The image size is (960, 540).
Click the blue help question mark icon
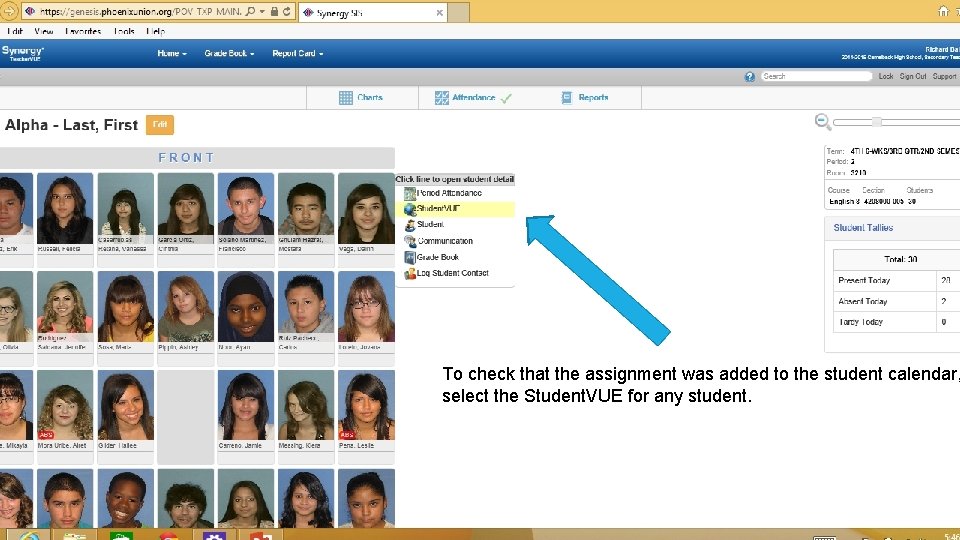coord(749,77)
